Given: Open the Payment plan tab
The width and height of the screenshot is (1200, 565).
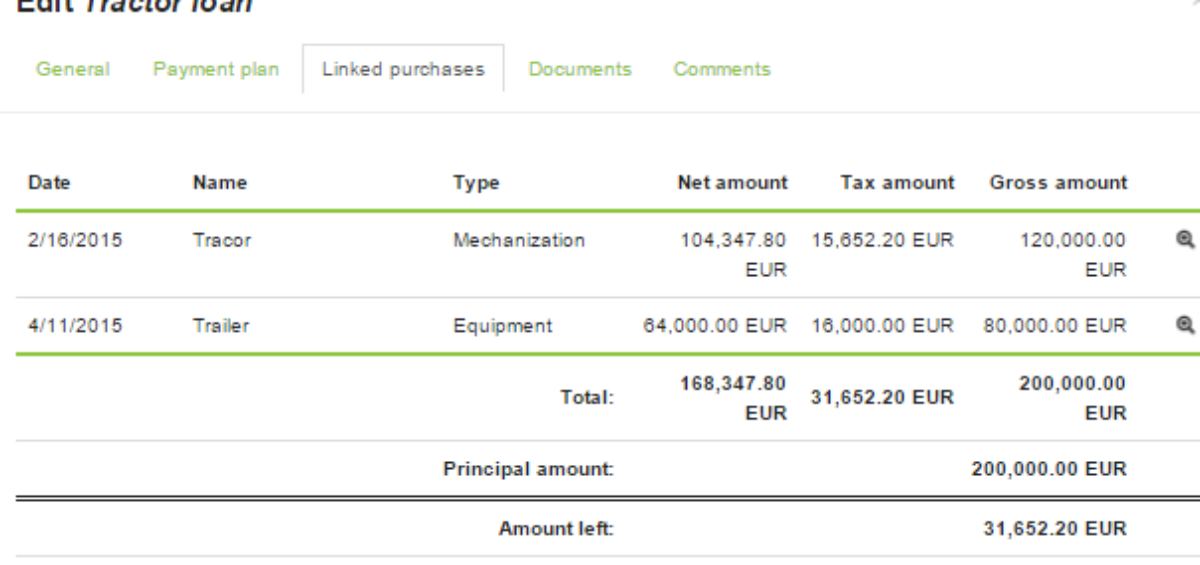Looking at the screenshot, I should coord(216,70).
